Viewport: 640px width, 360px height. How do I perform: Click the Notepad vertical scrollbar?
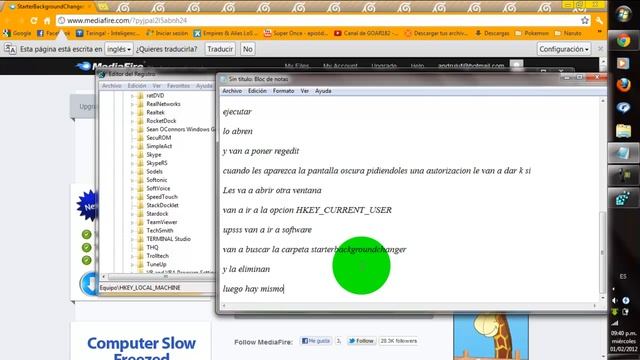click(602, 253)
